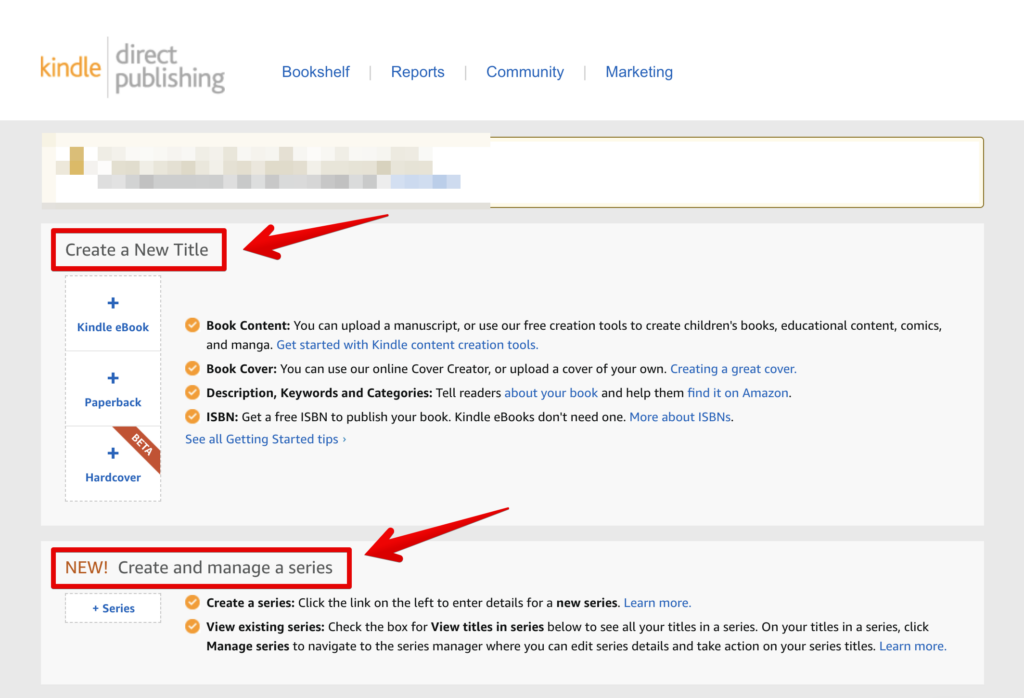Viewport: 1024px width, 698px height.
Task: Add a new series with + Series
Action: [113, 608]
